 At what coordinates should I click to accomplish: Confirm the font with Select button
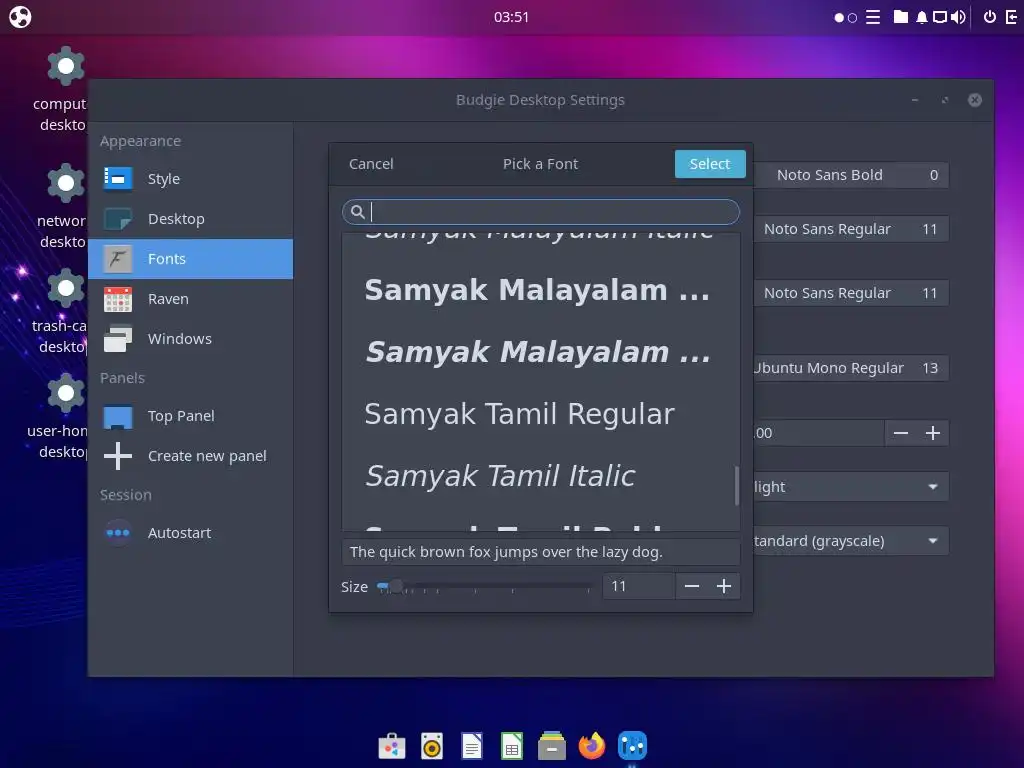point(710,164)
